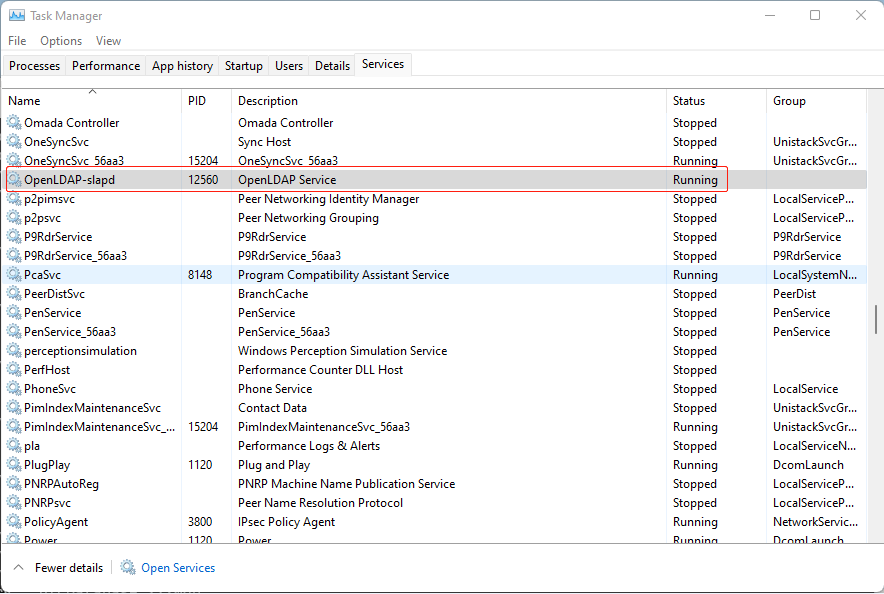The image size is (884, 594).
Task: Click the PcaSvc service icon
Action: [x=14, y=274]
